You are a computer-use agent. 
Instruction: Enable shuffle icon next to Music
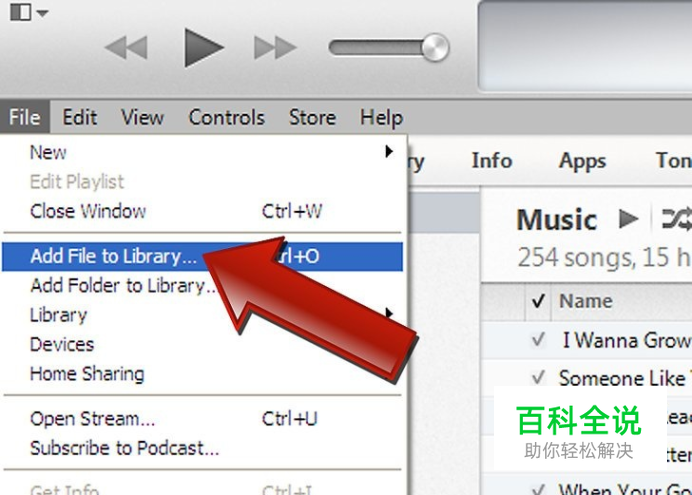tap(677, 219)
